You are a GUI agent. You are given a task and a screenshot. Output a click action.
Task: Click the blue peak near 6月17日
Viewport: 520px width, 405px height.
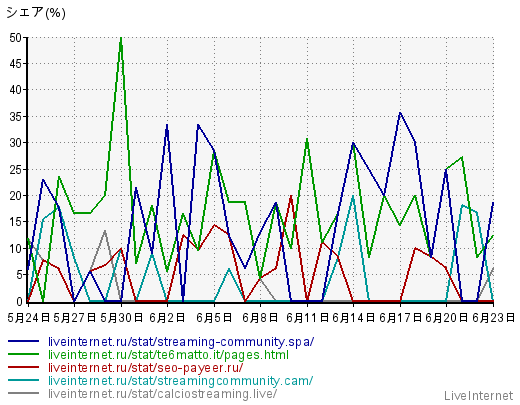click(x=400, y=113)
